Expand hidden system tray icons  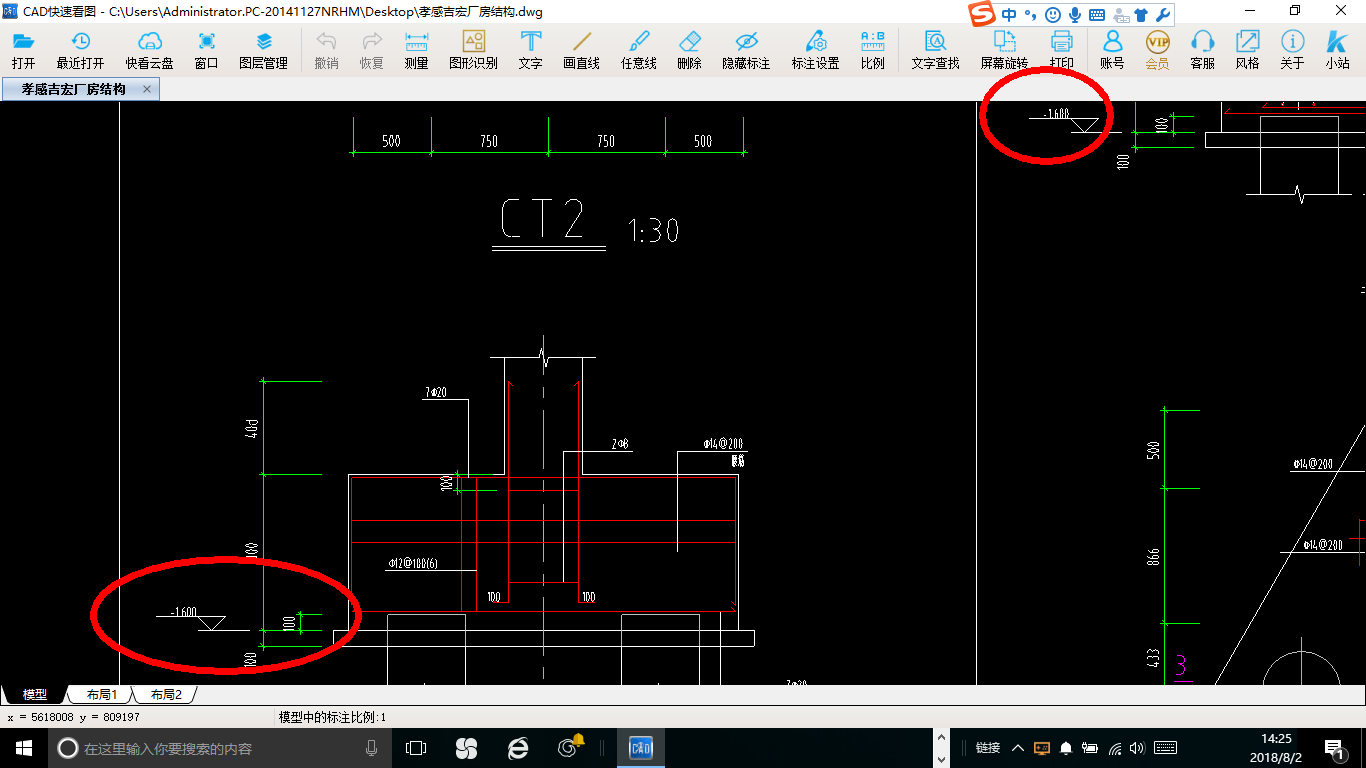[1018, 748]
